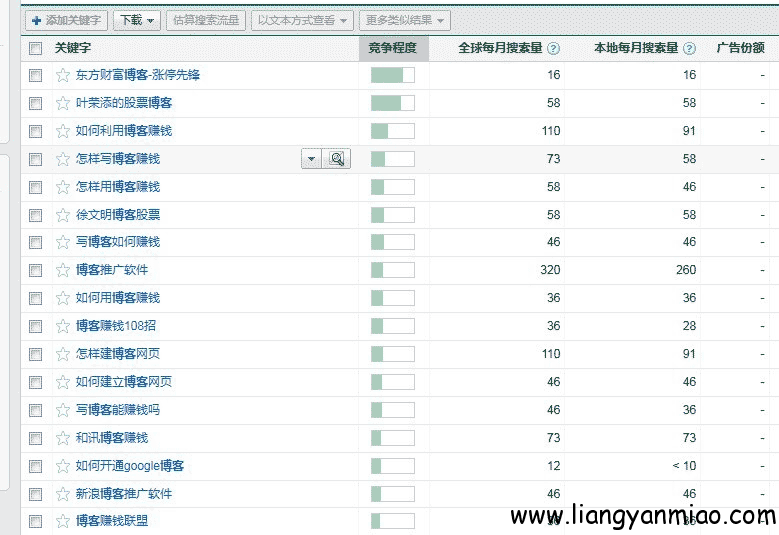This screenshot has width=779, height=535.
Task: Click the 估算搜索流量 button
Action: pos(206,20)
